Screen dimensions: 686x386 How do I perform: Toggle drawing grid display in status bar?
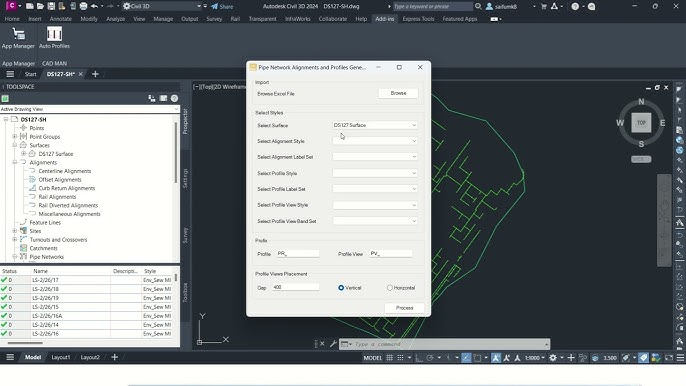[389, 358]
